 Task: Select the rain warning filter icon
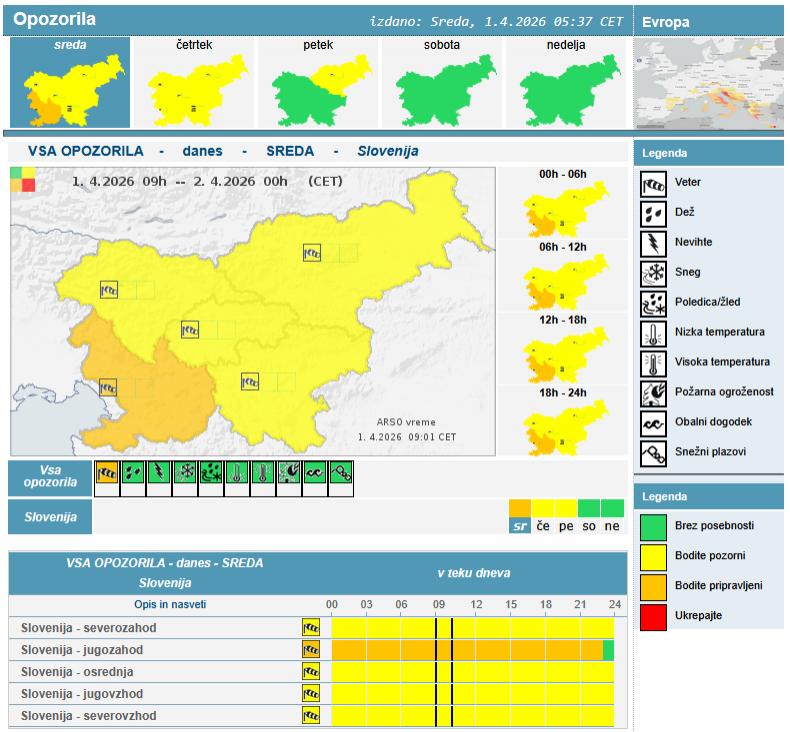click(x=133, y=473)
